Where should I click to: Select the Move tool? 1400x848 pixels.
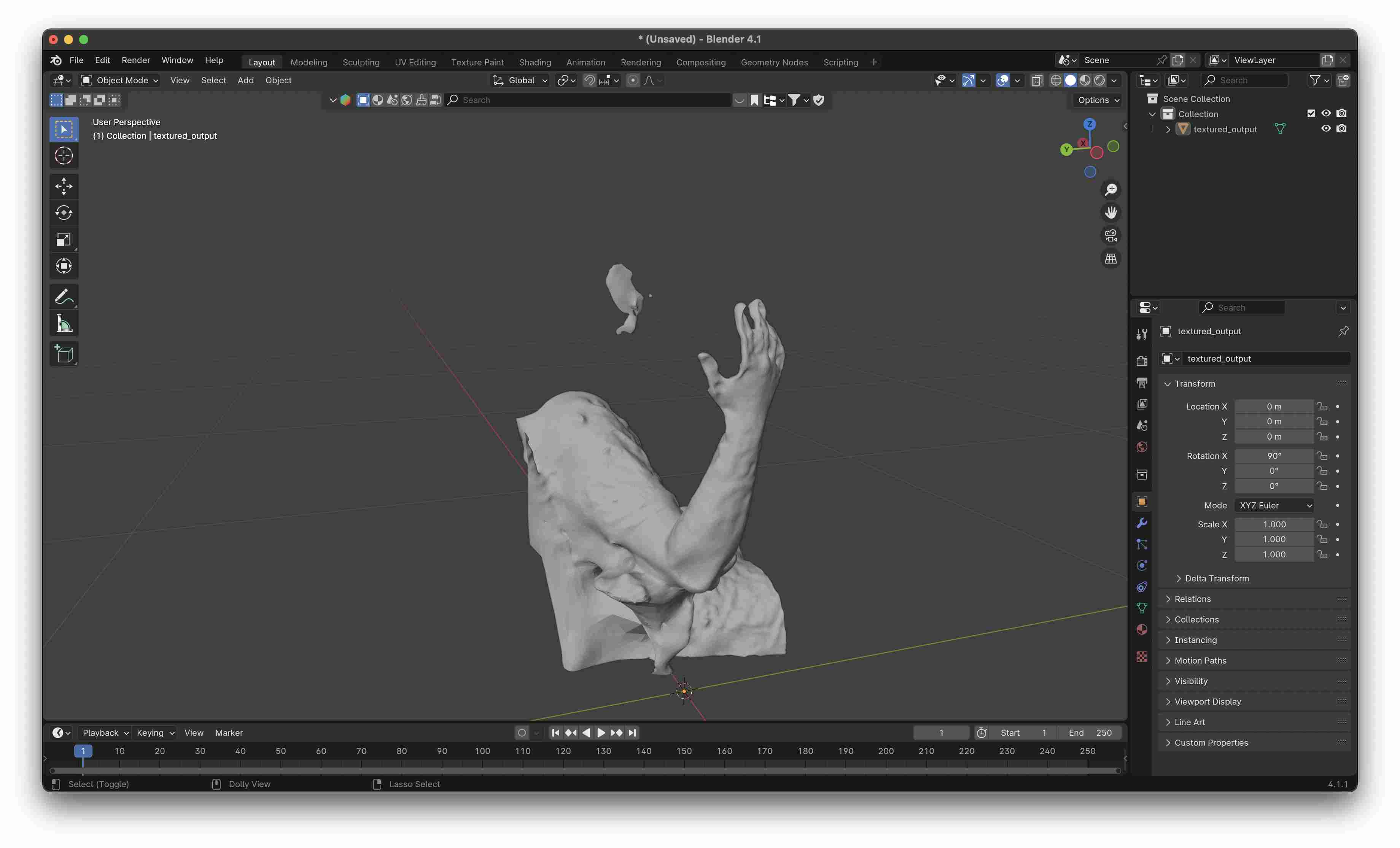click(x=64, y=186)
